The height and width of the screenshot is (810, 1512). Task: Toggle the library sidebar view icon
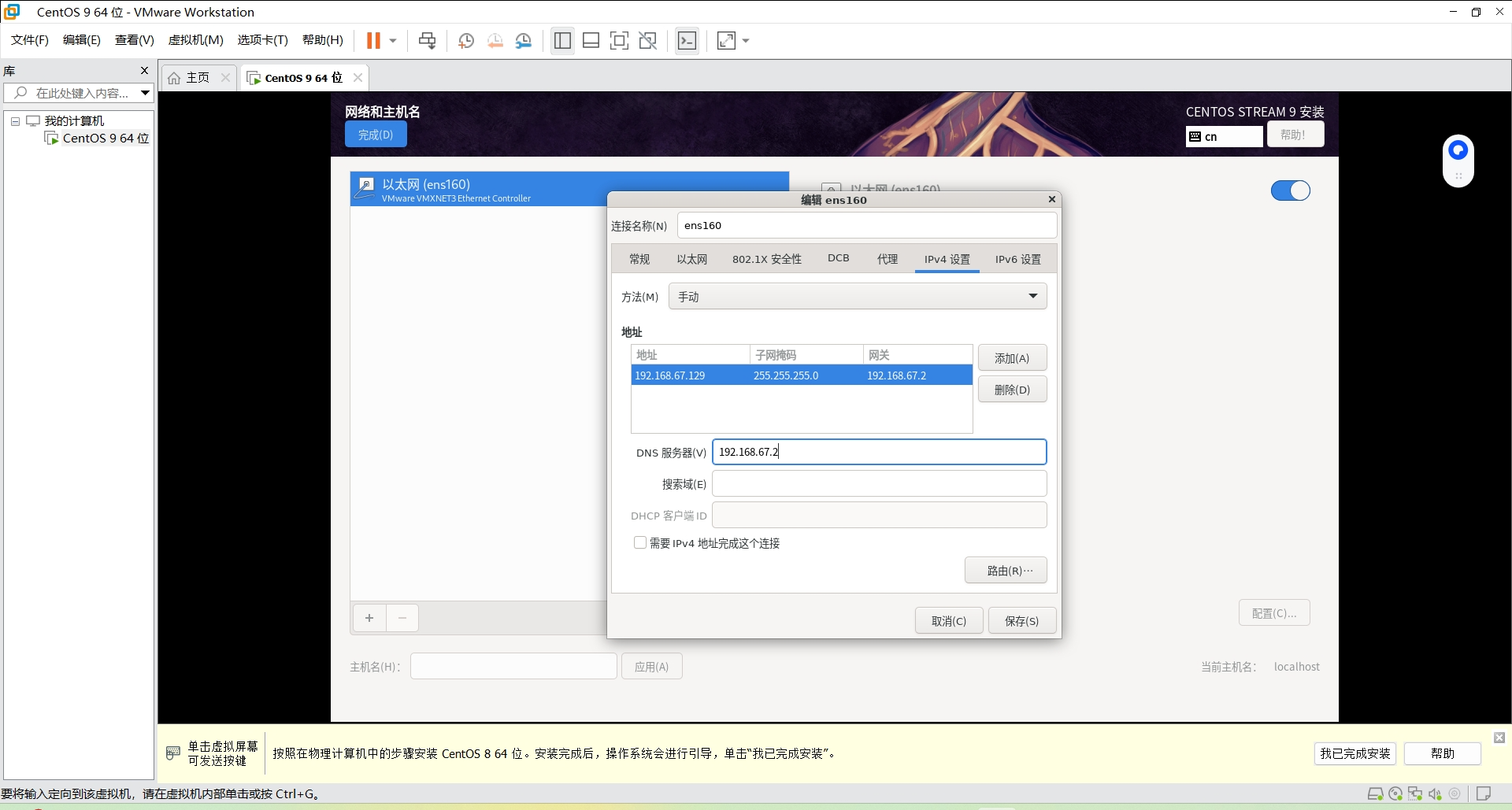tap(562, 40)
